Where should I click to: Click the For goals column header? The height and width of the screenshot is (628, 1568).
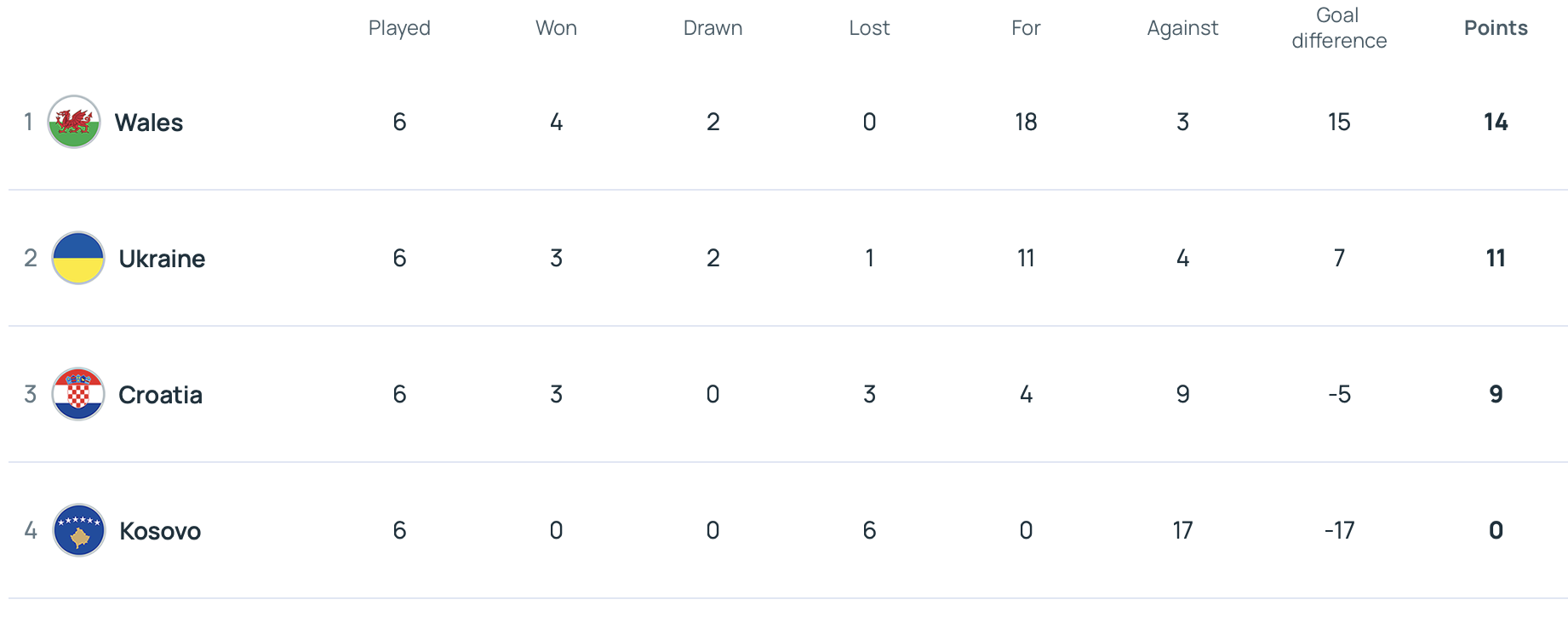(1026, 28)
